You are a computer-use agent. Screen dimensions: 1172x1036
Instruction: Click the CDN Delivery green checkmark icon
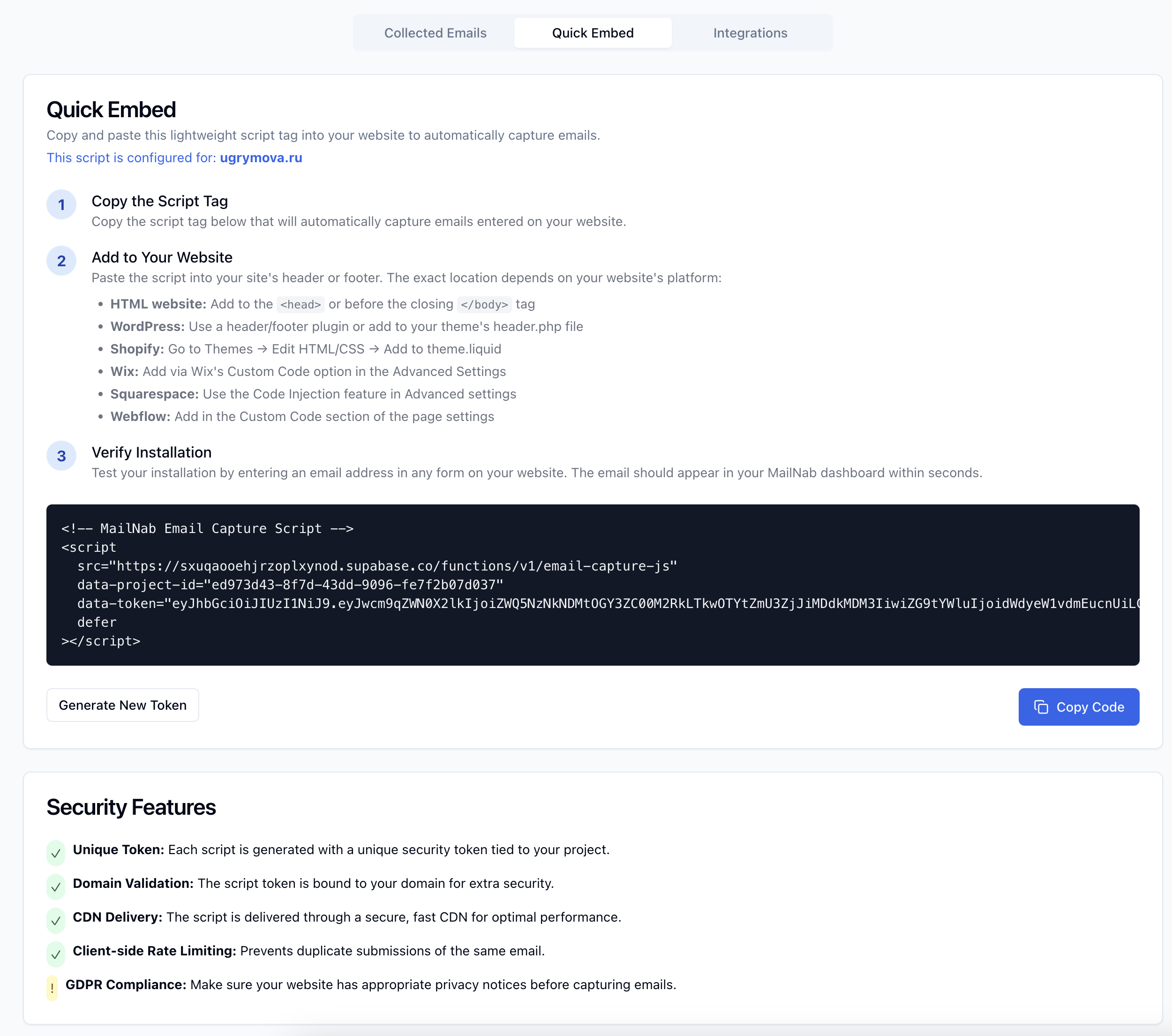click(56, 921)
